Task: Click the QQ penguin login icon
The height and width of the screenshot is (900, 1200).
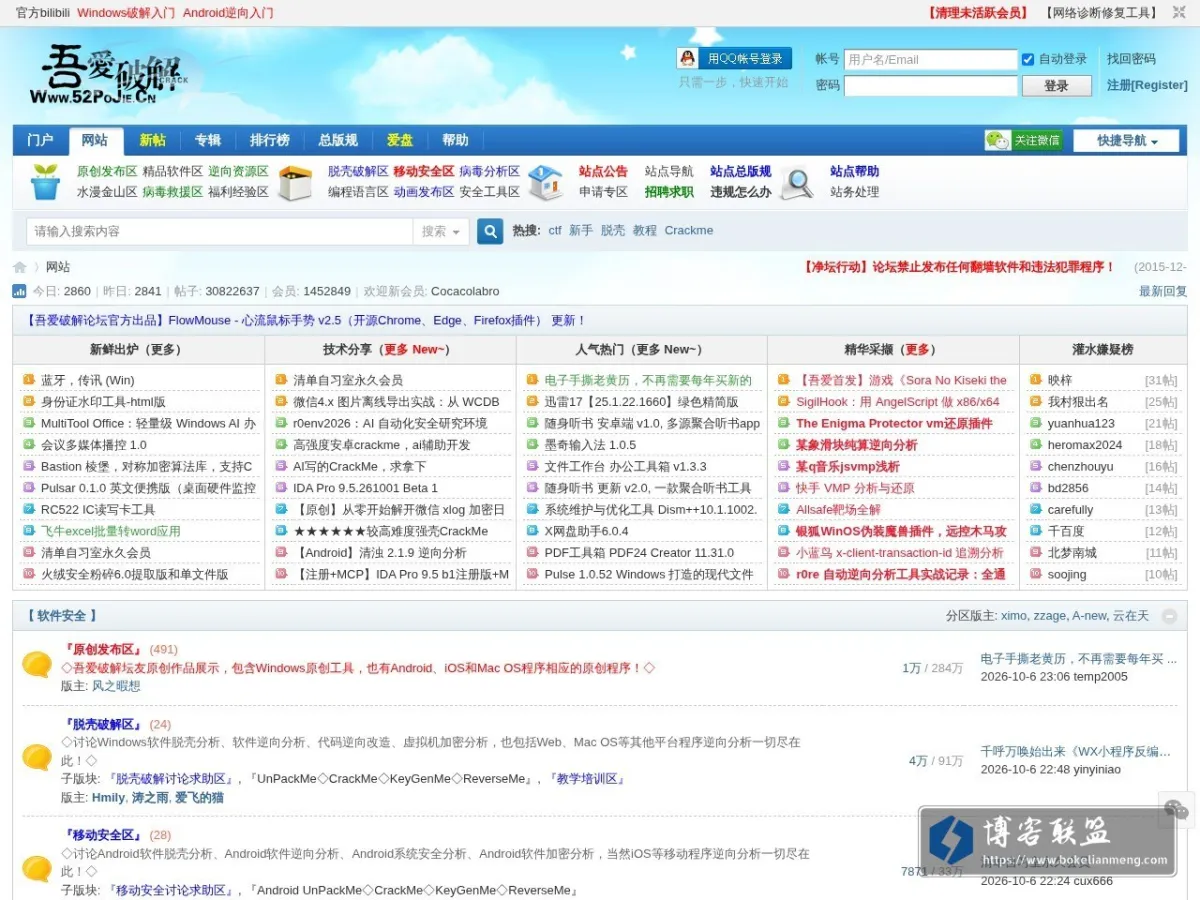Action: [x=687, y=59]
